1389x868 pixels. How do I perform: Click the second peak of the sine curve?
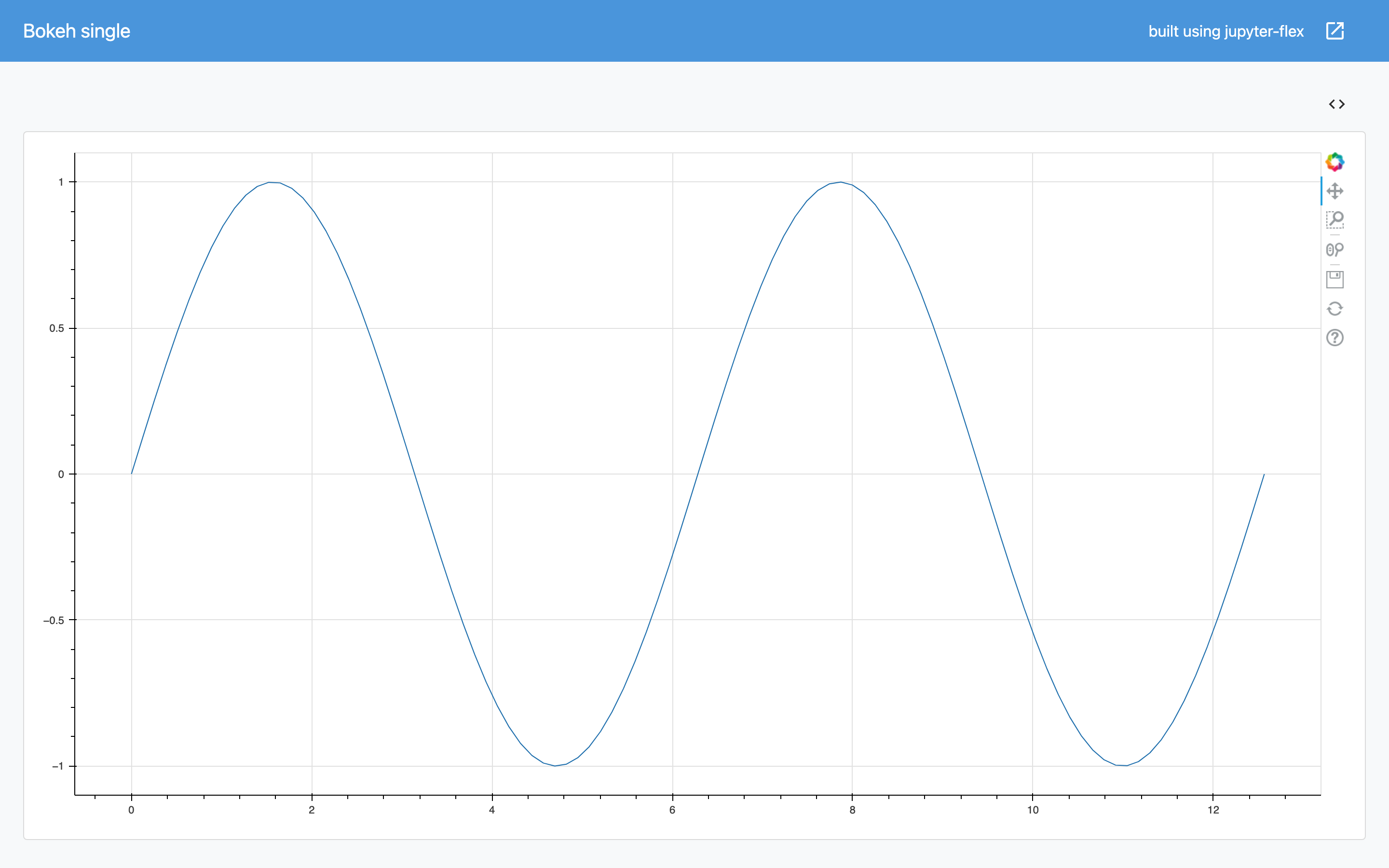click(x=840, y=183)
